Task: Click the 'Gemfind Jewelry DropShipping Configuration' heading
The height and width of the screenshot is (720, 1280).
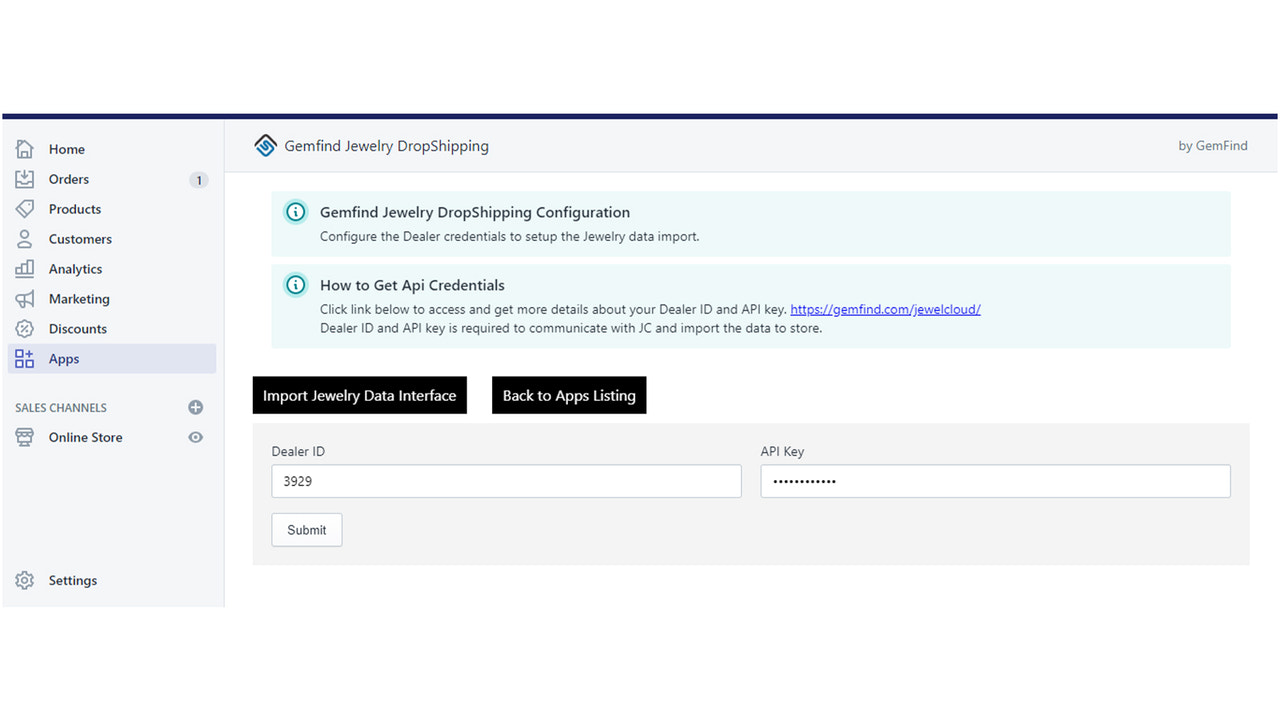Action: pos(475,212)
